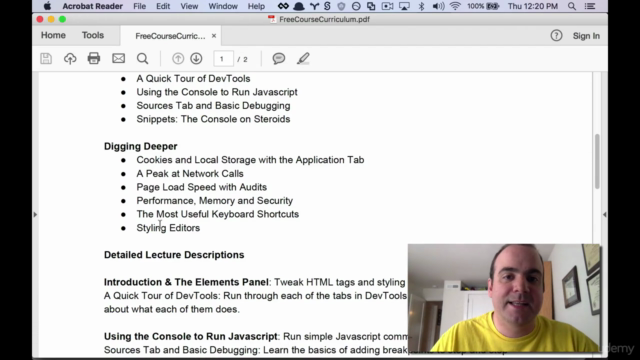Open Spotlight search icon in menu bar
The image size is (640, 360).
[572, 6]
